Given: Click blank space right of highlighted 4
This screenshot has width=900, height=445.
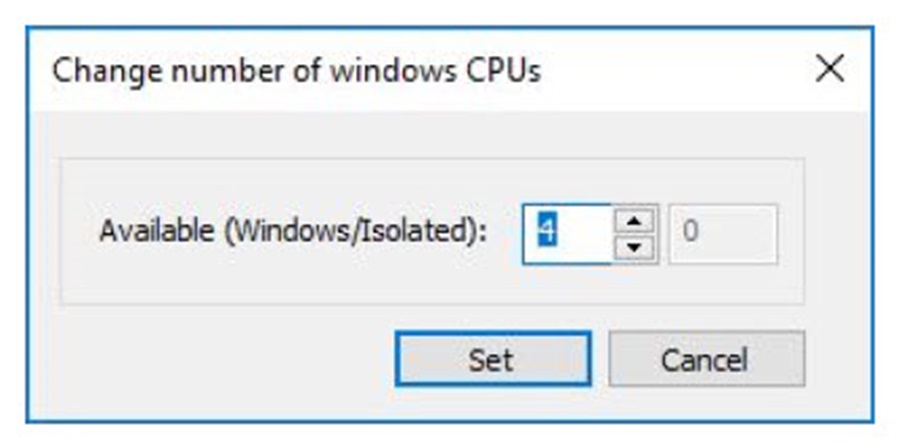Looking at the screenshot, I should tap(585, 234).
